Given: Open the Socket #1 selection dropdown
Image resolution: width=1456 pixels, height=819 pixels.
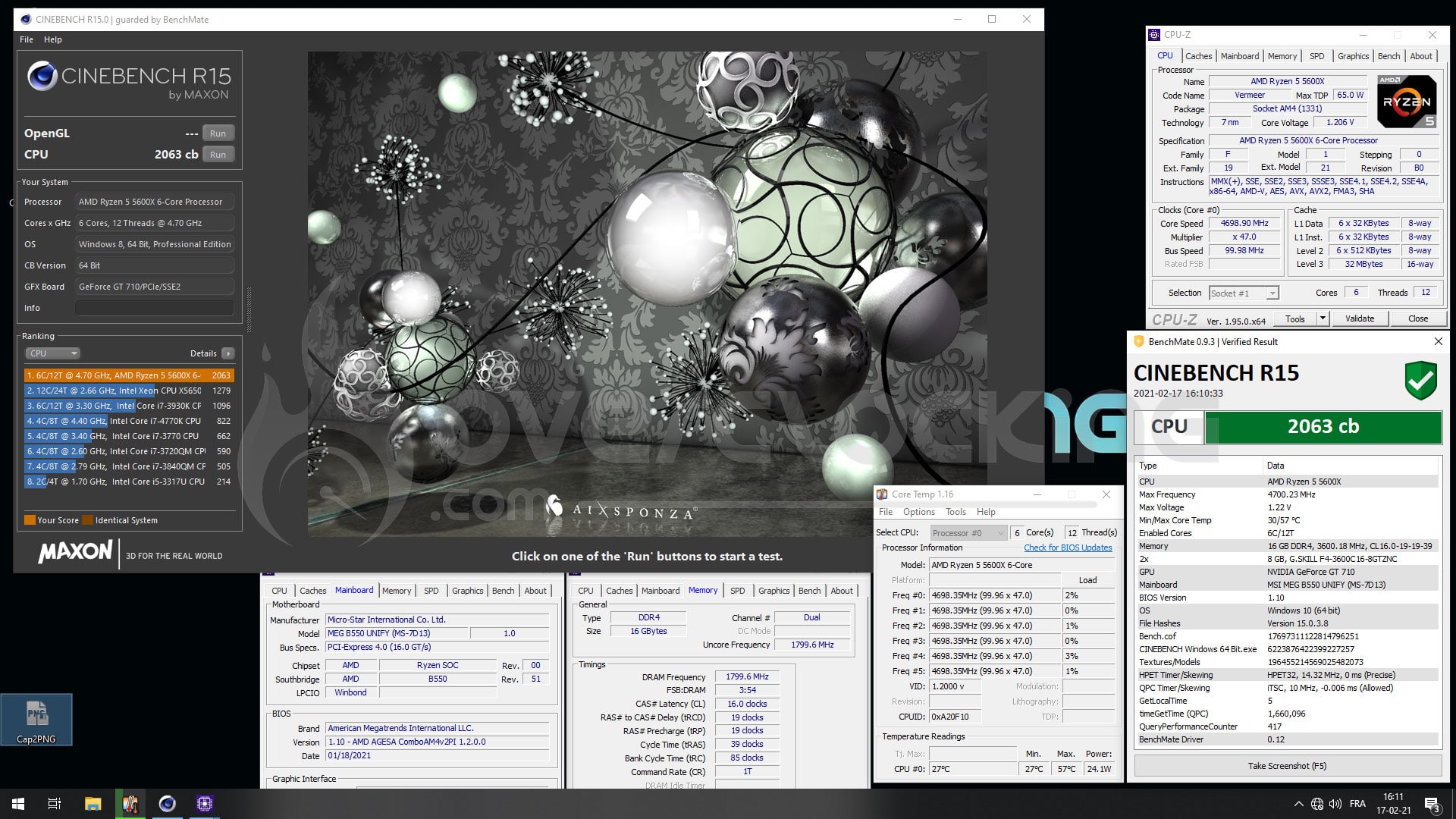Looking at the screenshot, I should tap(1244, 293).
